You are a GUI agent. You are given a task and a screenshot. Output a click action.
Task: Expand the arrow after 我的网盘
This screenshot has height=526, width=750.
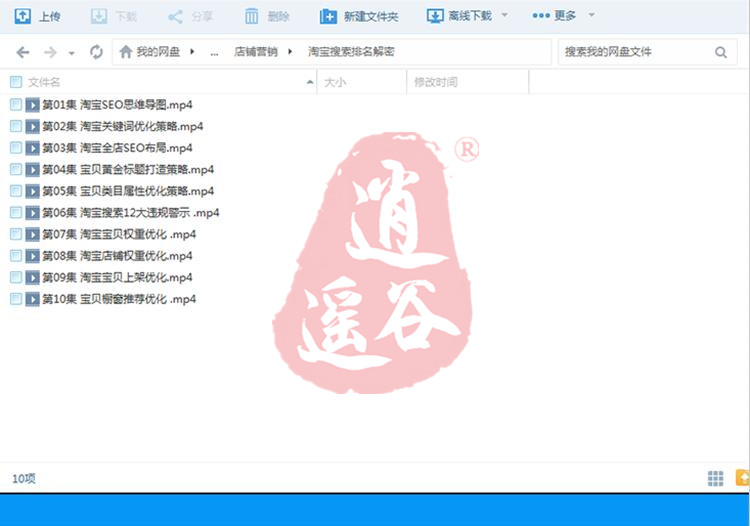click(x=192, y=52)
